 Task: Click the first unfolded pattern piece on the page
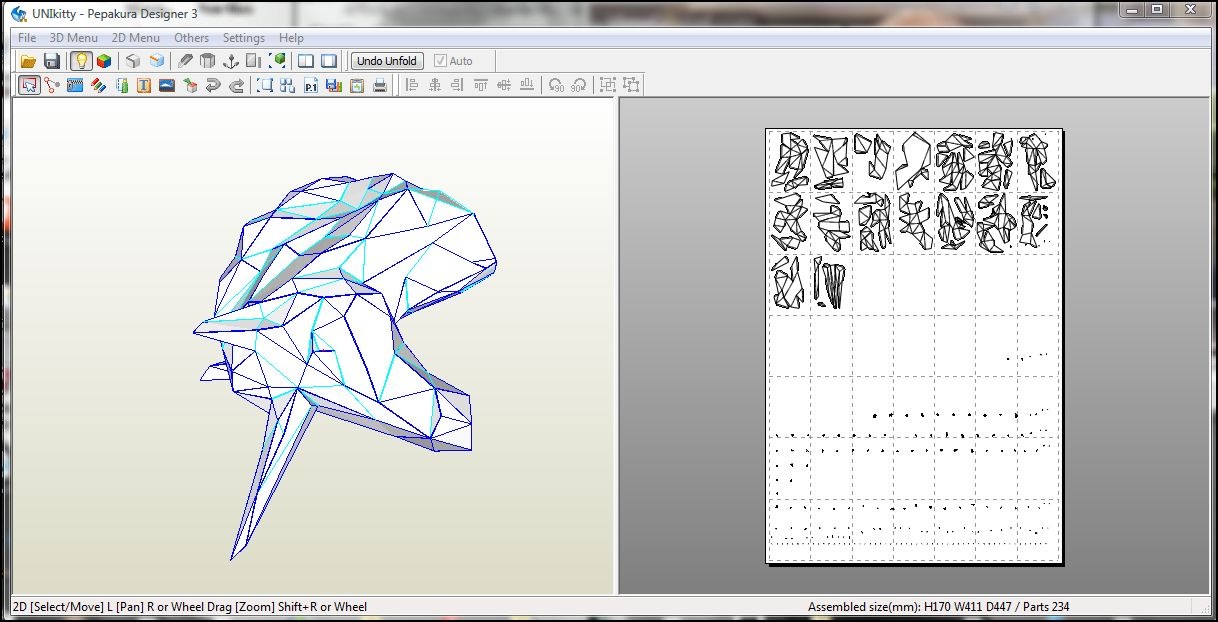792,161
